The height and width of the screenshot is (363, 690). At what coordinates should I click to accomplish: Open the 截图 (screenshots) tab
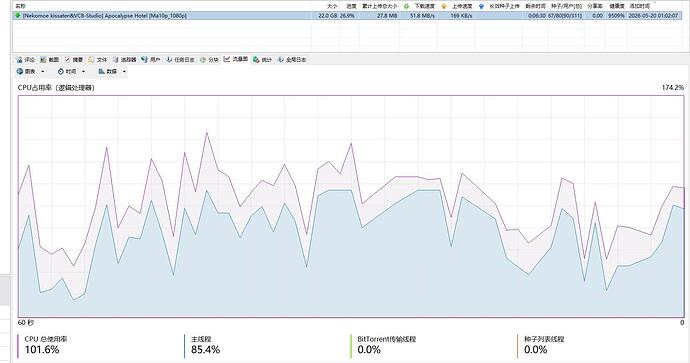coord(50,59)
